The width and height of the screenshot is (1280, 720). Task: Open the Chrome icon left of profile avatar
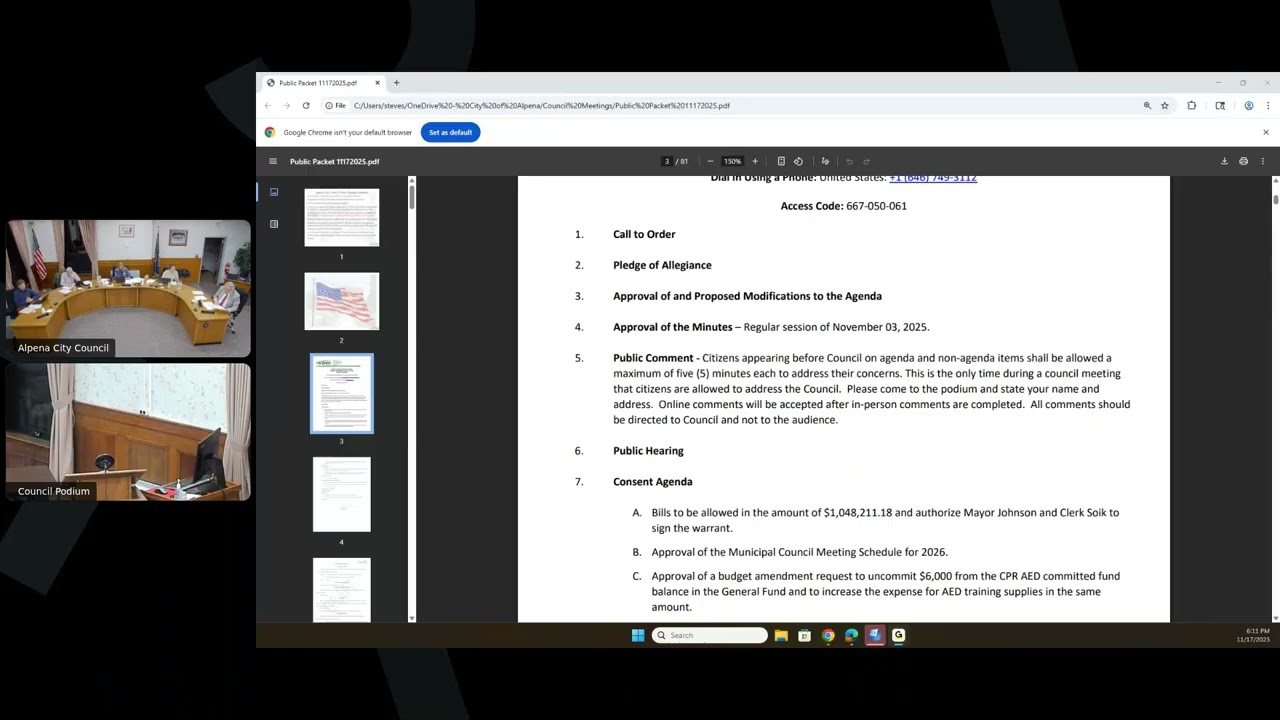1220,105
